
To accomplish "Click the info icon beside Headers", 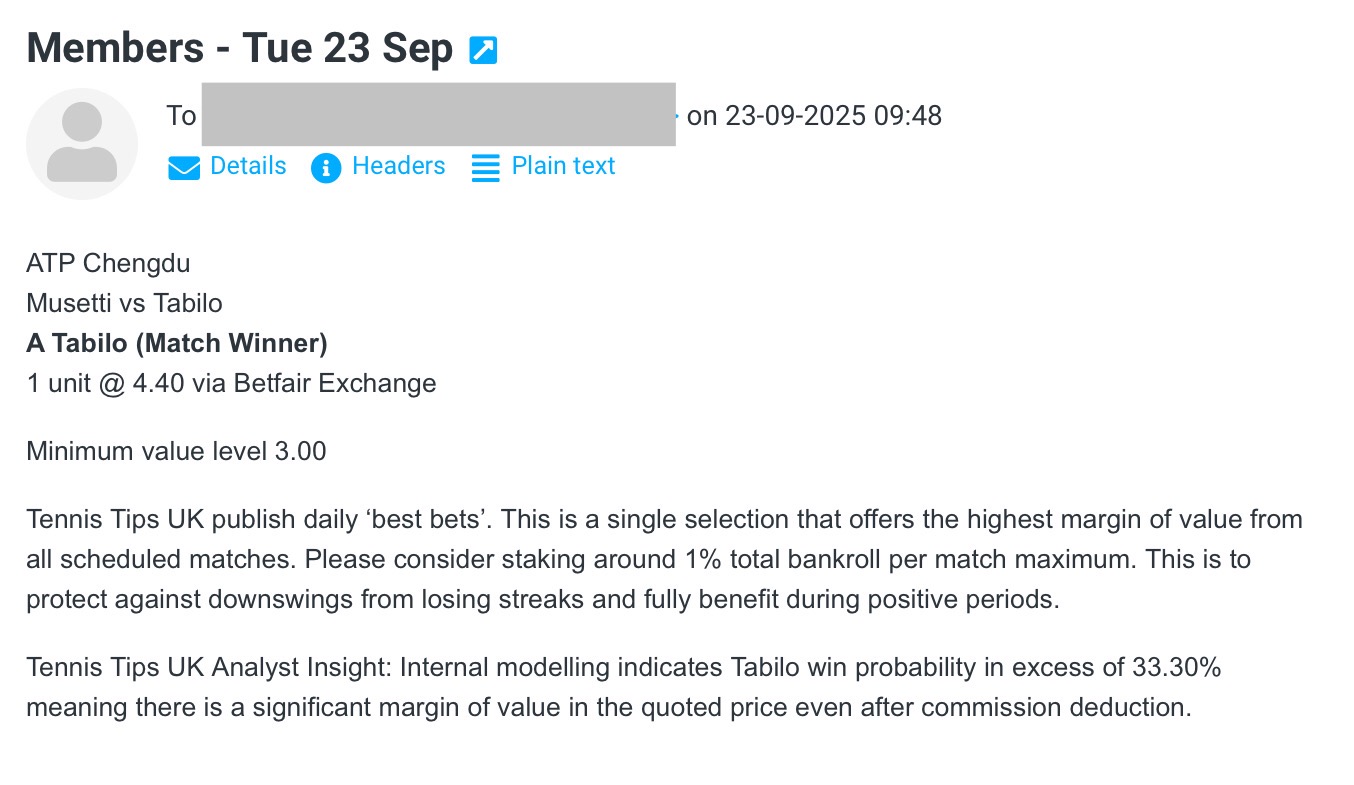I will coord(326,167).
